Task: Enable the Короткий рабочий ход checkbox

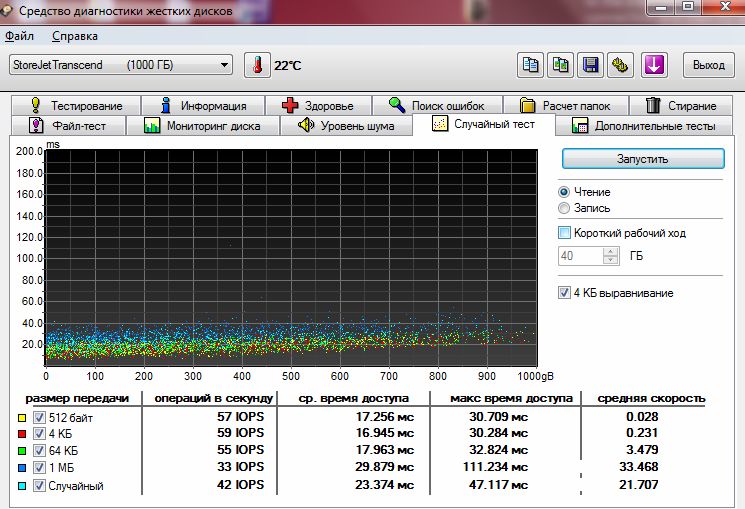Action: pos(565,232)
